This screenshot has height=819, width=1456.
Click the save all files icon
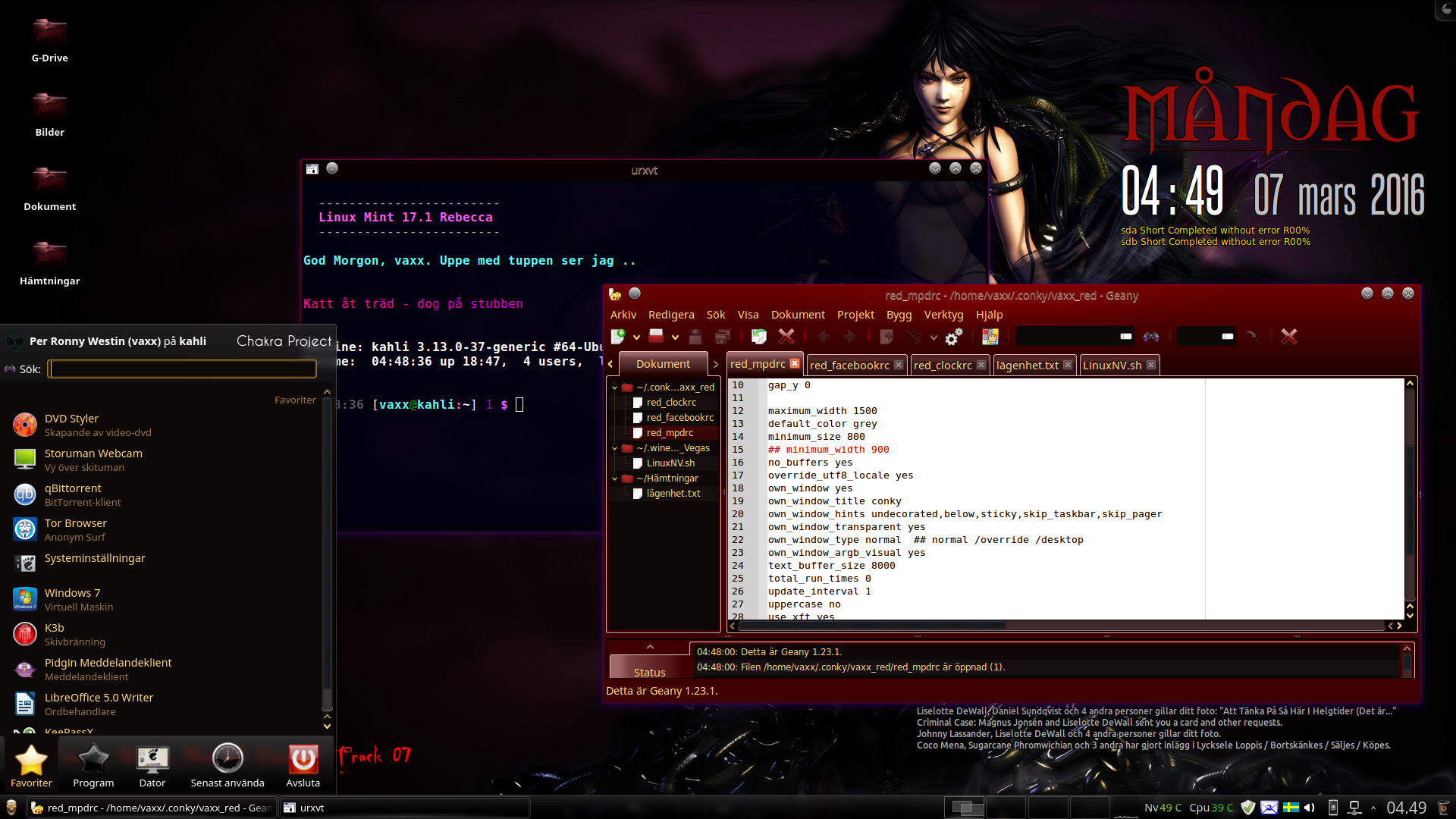coord(723,336)
